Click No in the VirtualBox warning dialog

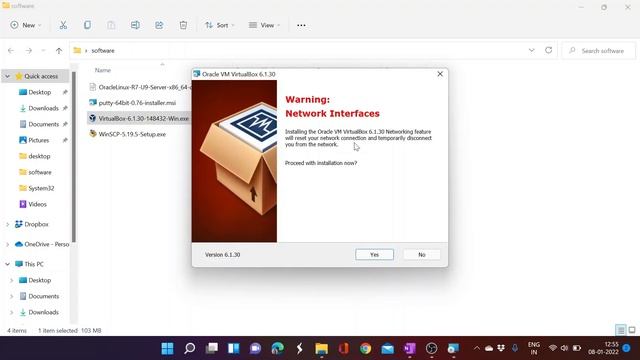click(422, 254)
